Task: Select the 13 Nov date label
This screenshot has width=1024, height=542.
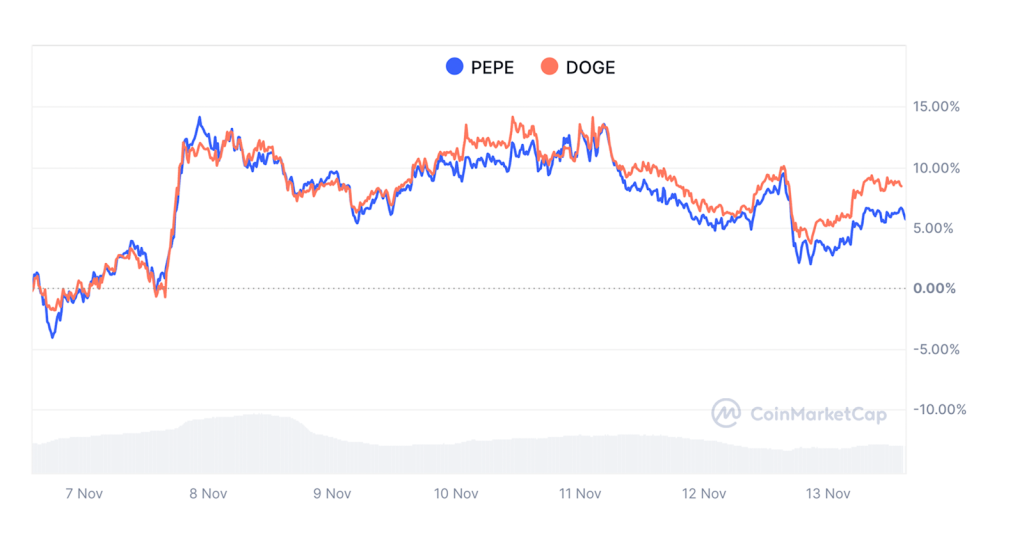Action: [x=827, y=493]
